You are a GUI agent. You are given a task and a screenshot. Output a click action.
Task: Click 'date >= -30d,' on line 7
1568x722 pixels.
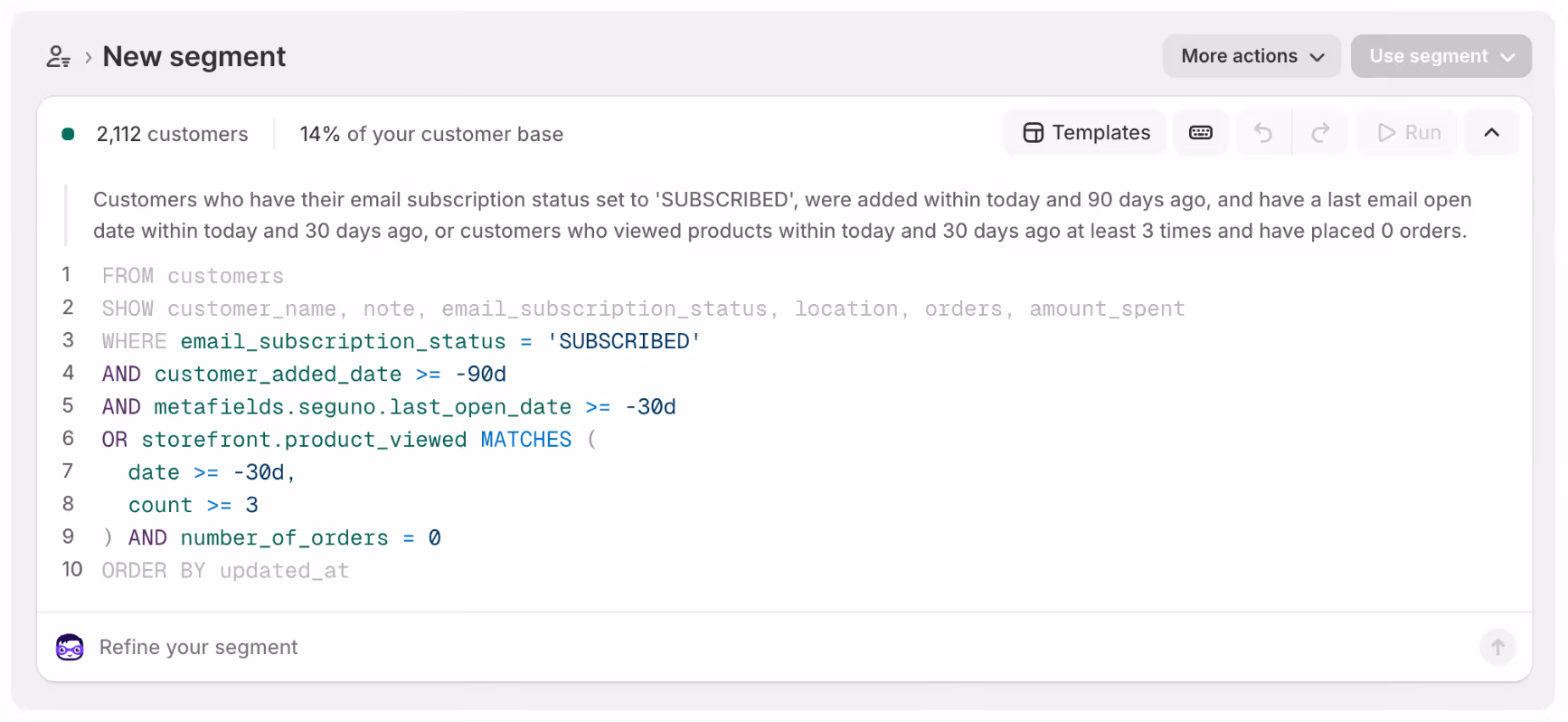point(213,472)
